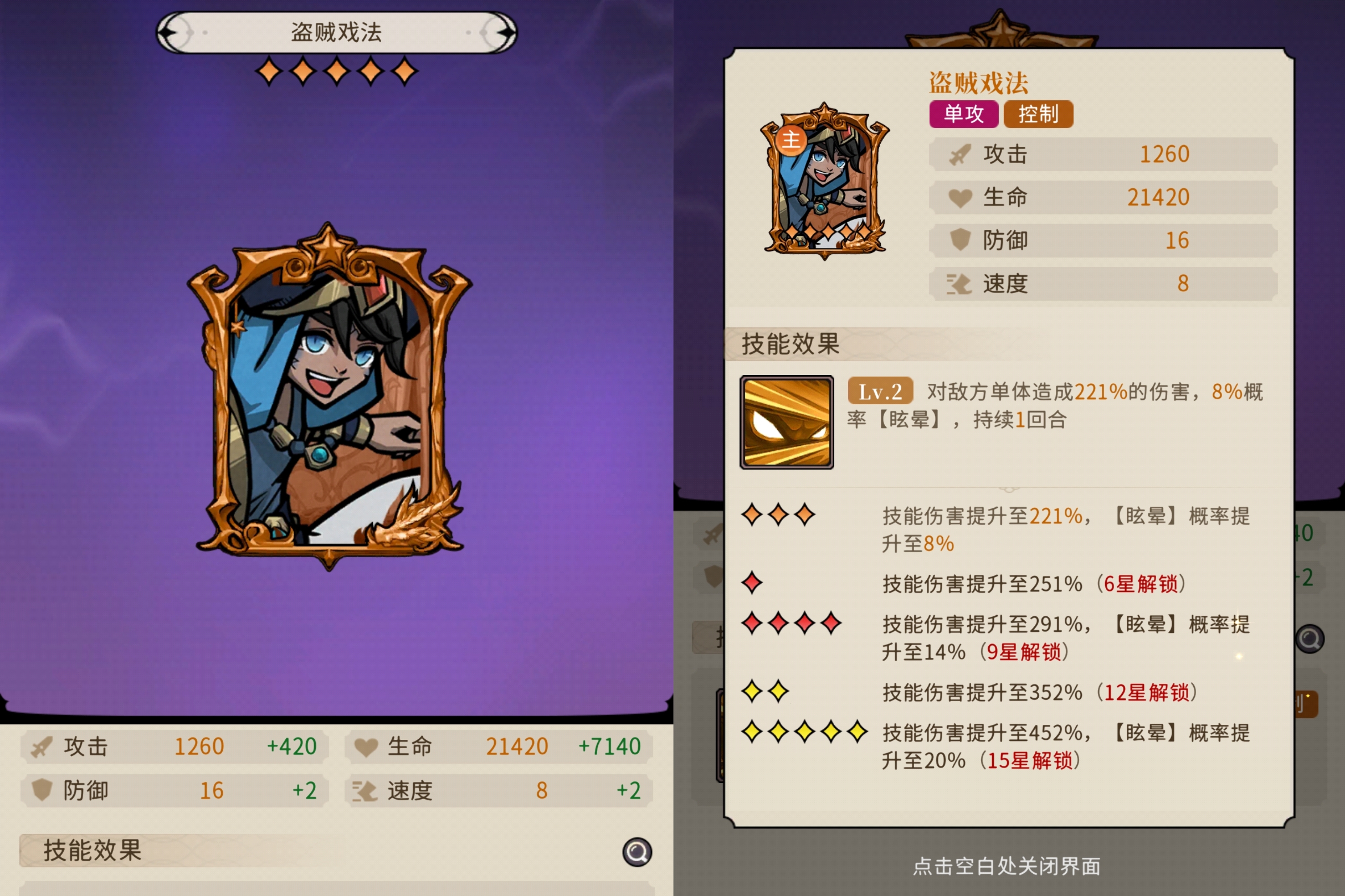This screenshot has height=896, width=1345.
Task: Click the 控制 tag
Action: (1038, 114)
